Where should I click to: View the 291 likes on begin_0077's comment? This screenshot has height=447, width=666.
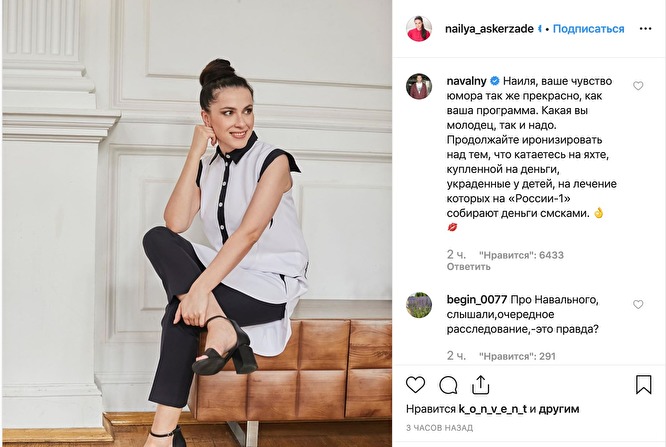pyautogui.click(x=517, y=356)
